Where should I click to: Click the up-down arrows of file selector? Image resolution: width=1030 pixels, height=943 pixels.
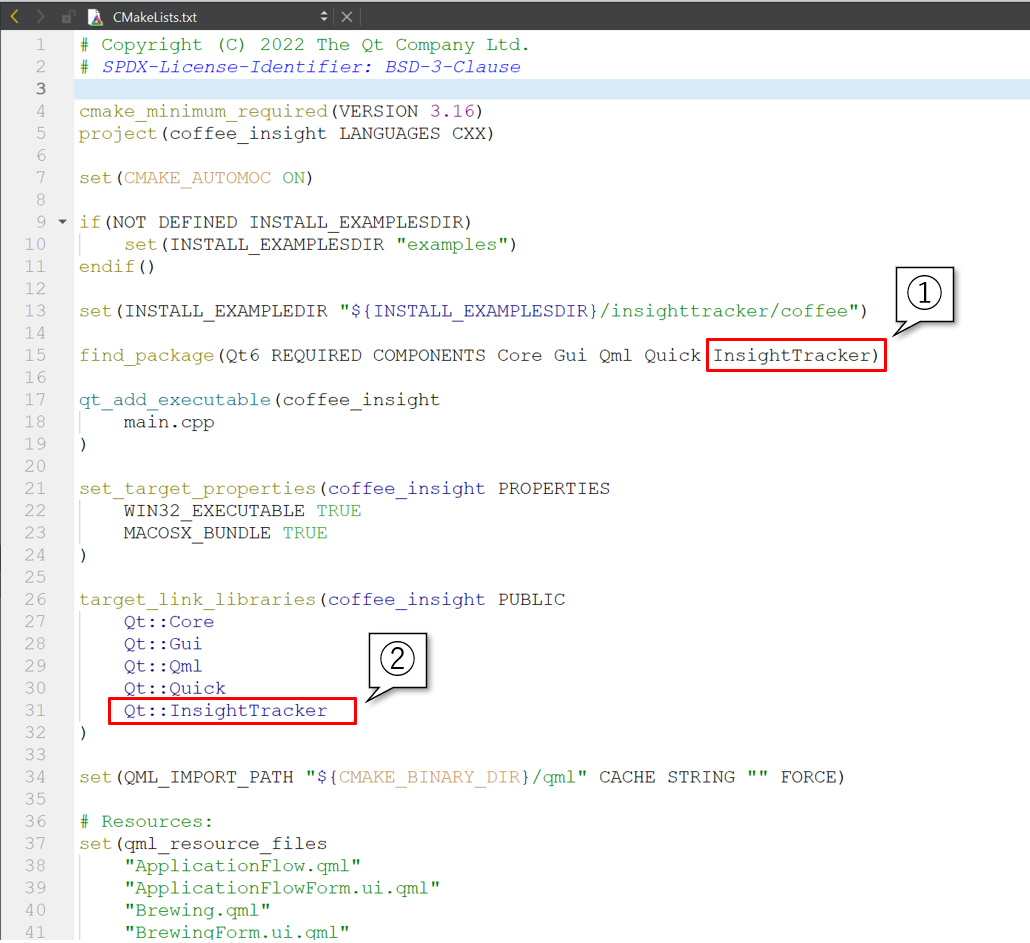(323, 17)
